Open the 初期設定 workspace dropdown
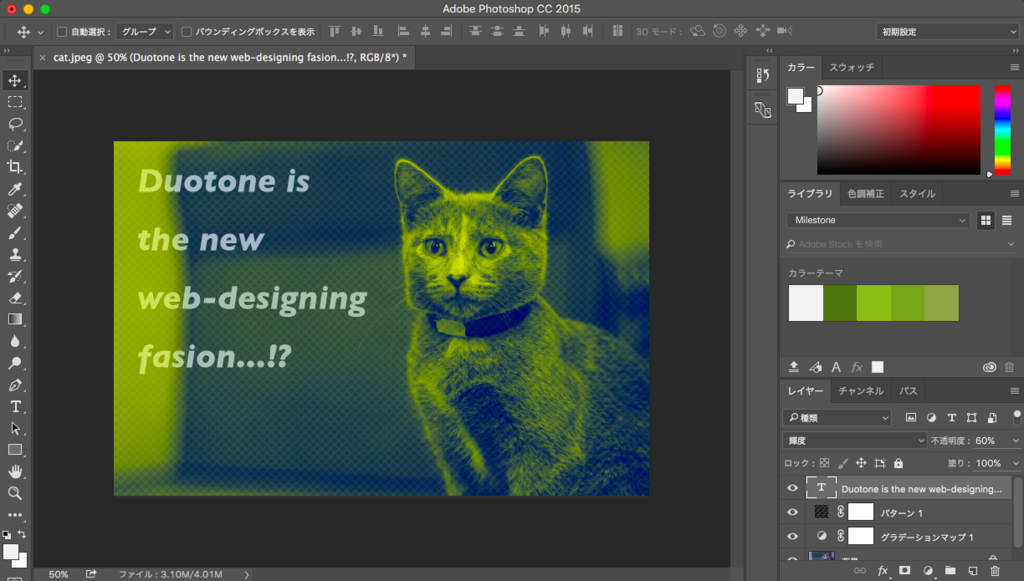The width and height of the screenshot is (1024, 581). (948, 31)
